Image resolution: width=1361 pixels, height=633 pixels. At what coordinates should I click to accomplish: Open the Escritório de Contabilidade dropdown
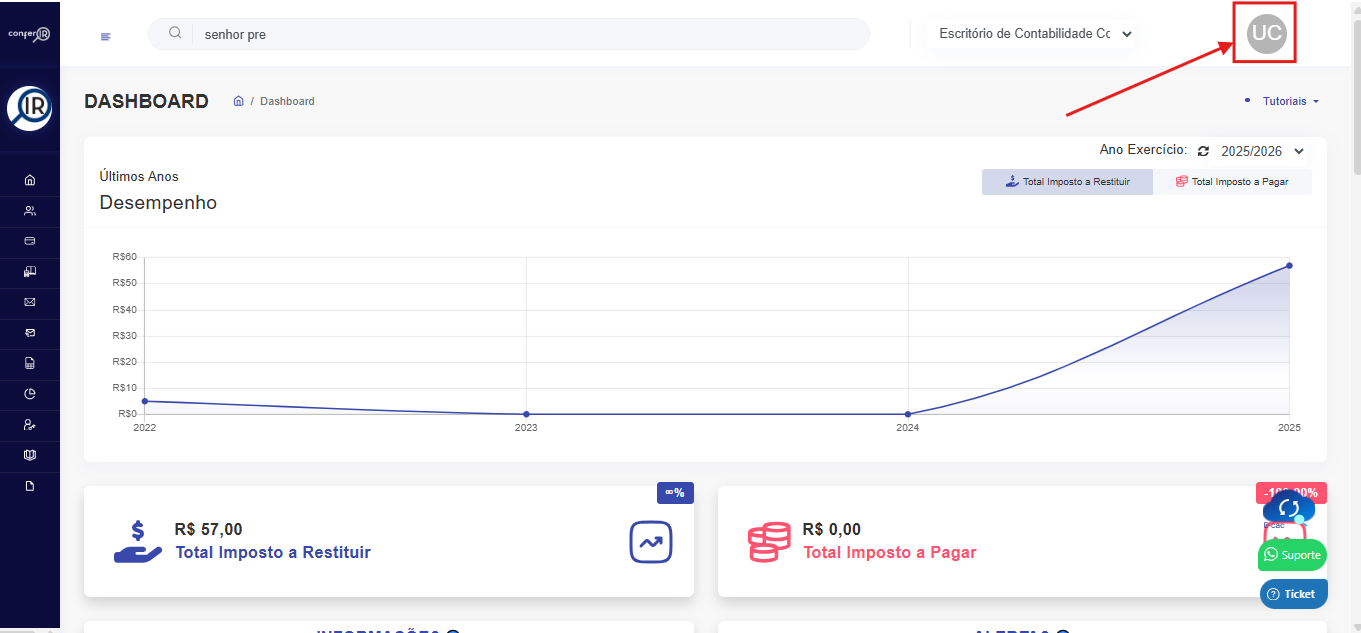tap(1034, 33)
